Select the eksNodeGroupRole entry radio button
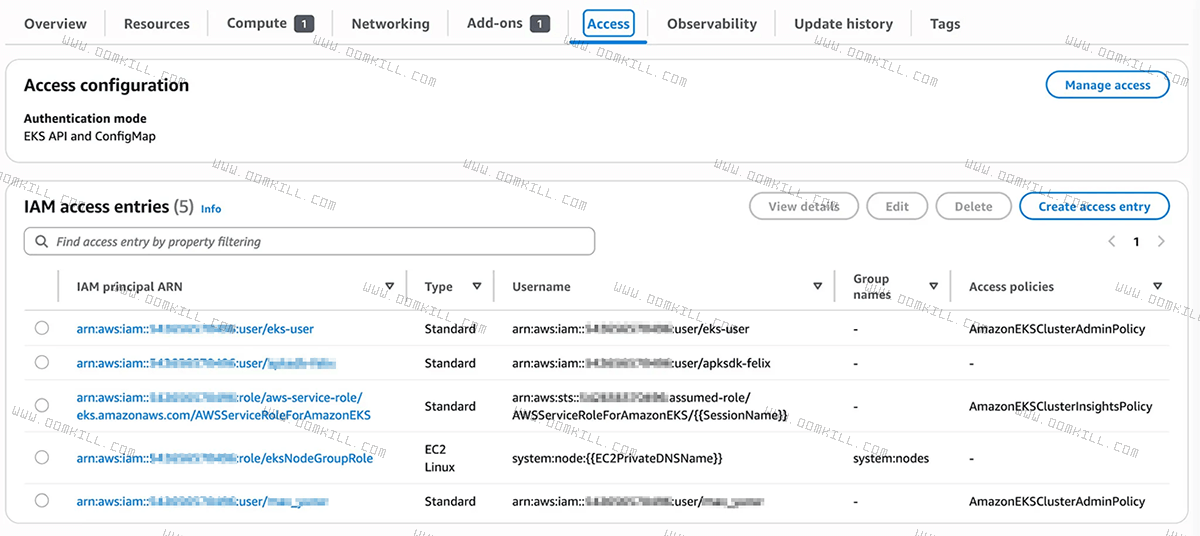Viewport: 1200px width, 536px height. tap(41, 458)
